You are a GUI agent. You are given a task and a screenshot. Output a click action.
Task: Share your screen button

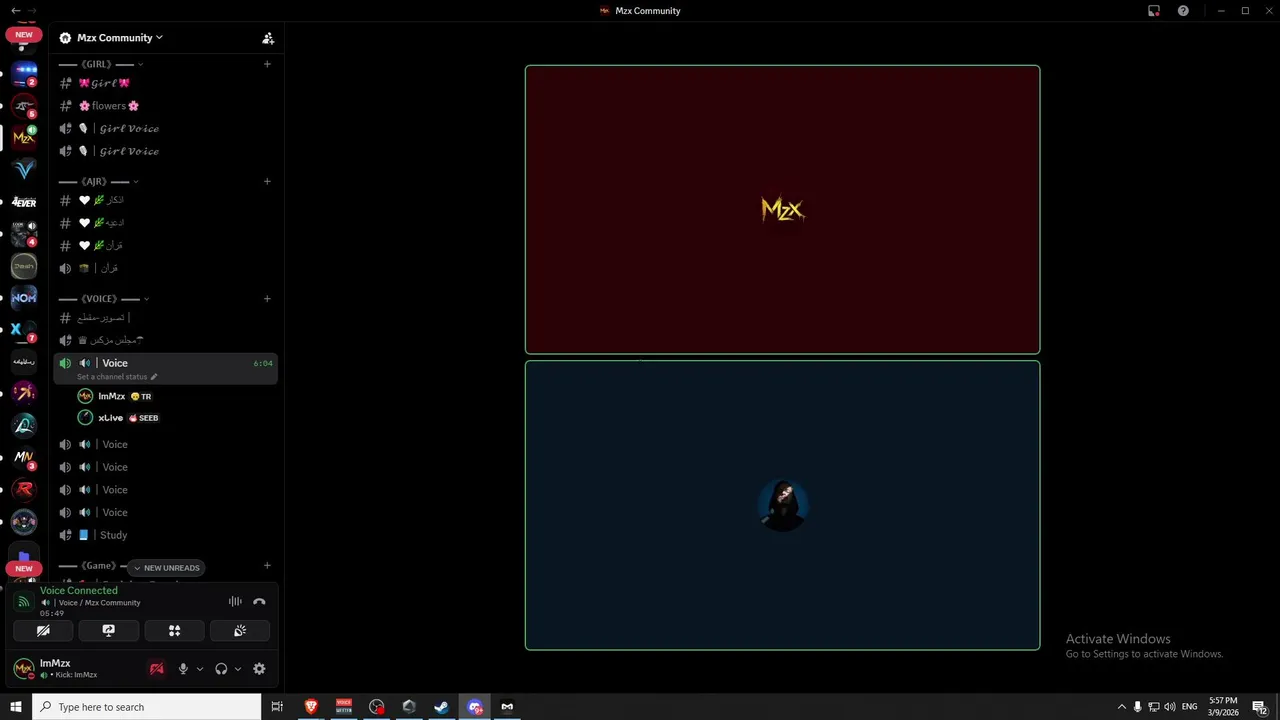pos(109,631)
